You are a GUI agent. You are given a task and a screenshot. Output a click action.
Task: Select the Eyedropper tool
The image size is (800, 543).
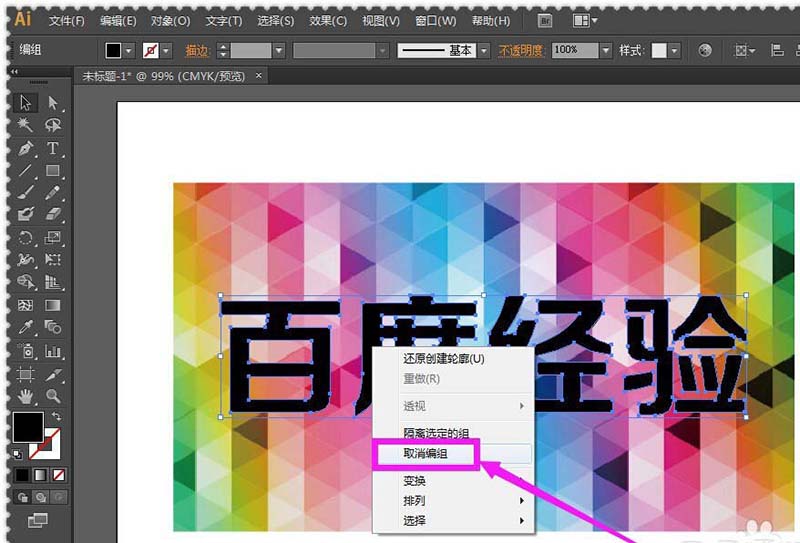(x=25, y=327)
